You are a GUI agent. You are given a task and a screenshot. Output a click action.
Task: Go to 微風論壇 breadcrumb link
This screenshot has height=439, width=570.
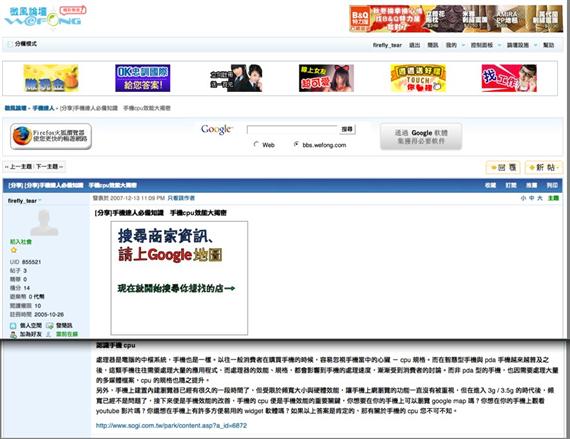click(16, 108)
